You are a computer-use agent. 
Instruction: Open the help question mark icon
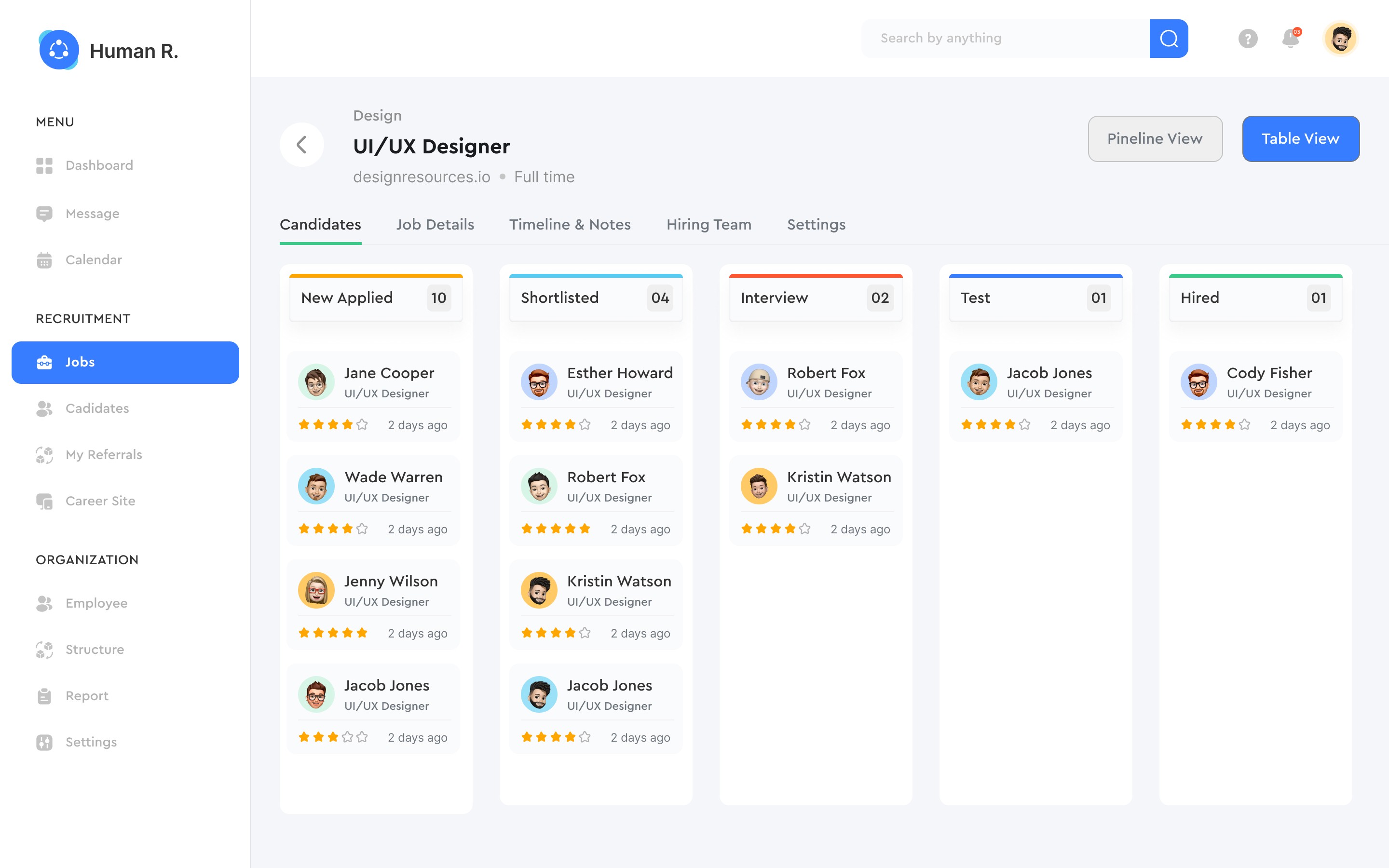point(1247,39)
